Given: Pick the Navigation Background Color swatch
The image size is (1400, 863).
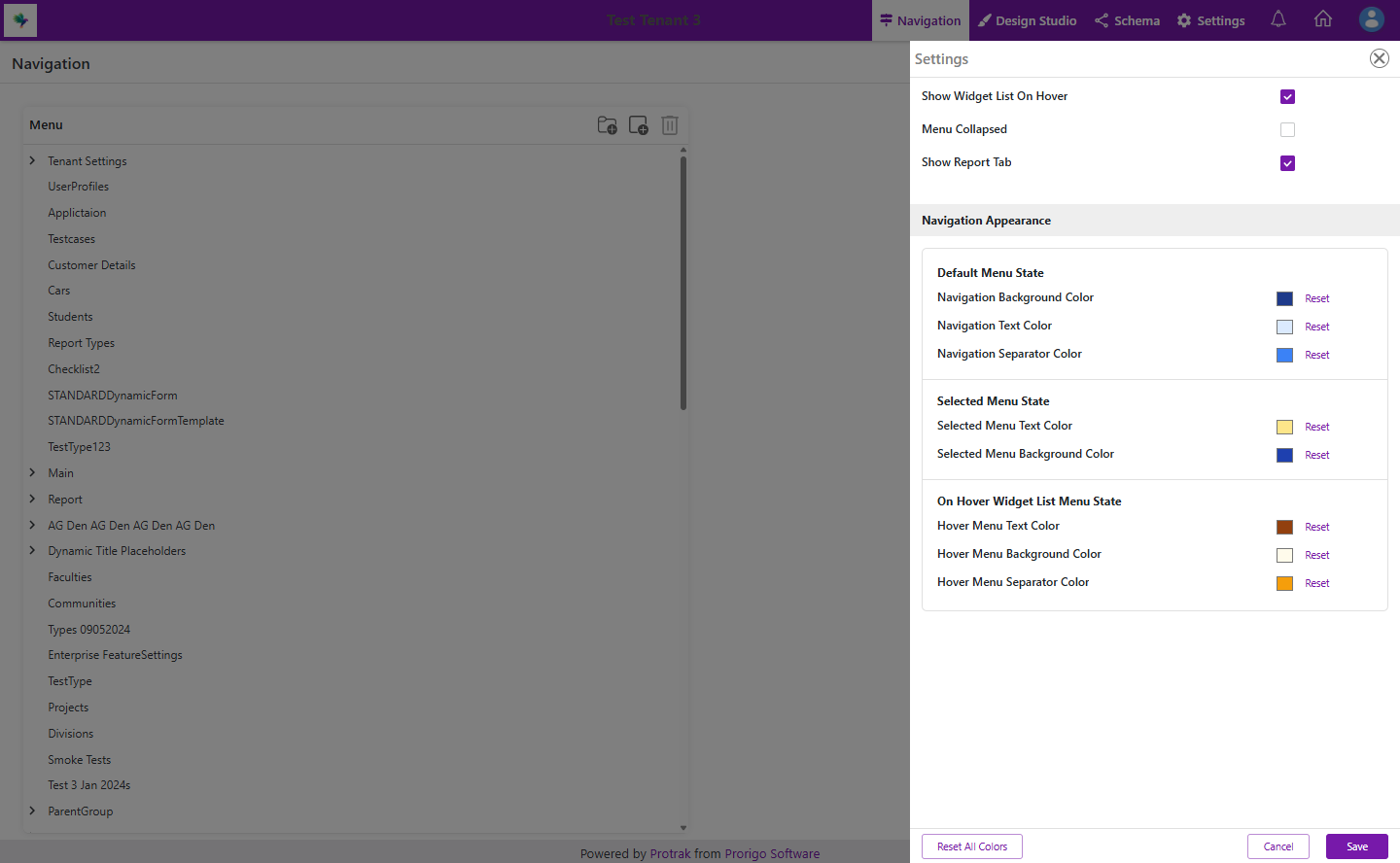Looking at the screenshot, I should coord(1284,298).
